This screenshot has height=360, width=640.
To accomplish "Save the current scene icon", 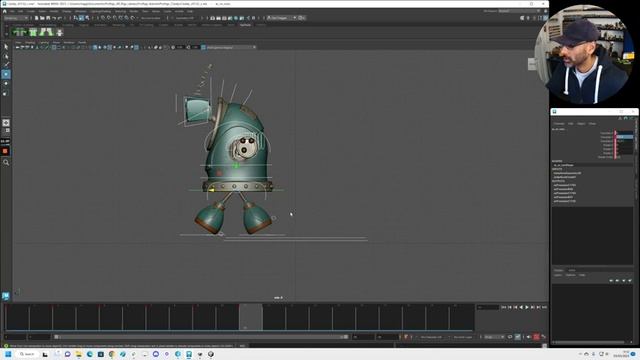I will click(48, 18).
